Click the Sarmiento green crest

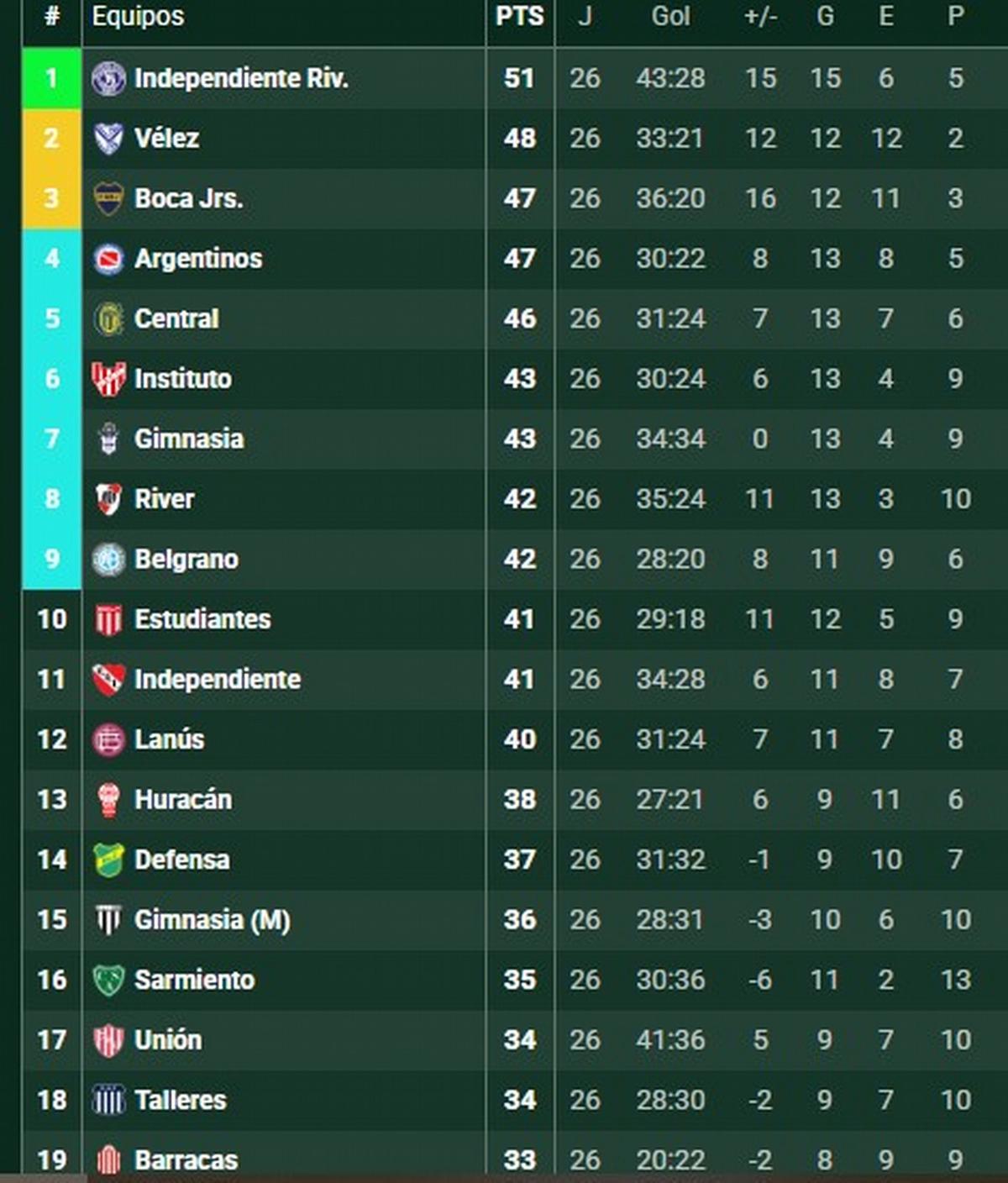pyautogui.click(x=108, y=980)
